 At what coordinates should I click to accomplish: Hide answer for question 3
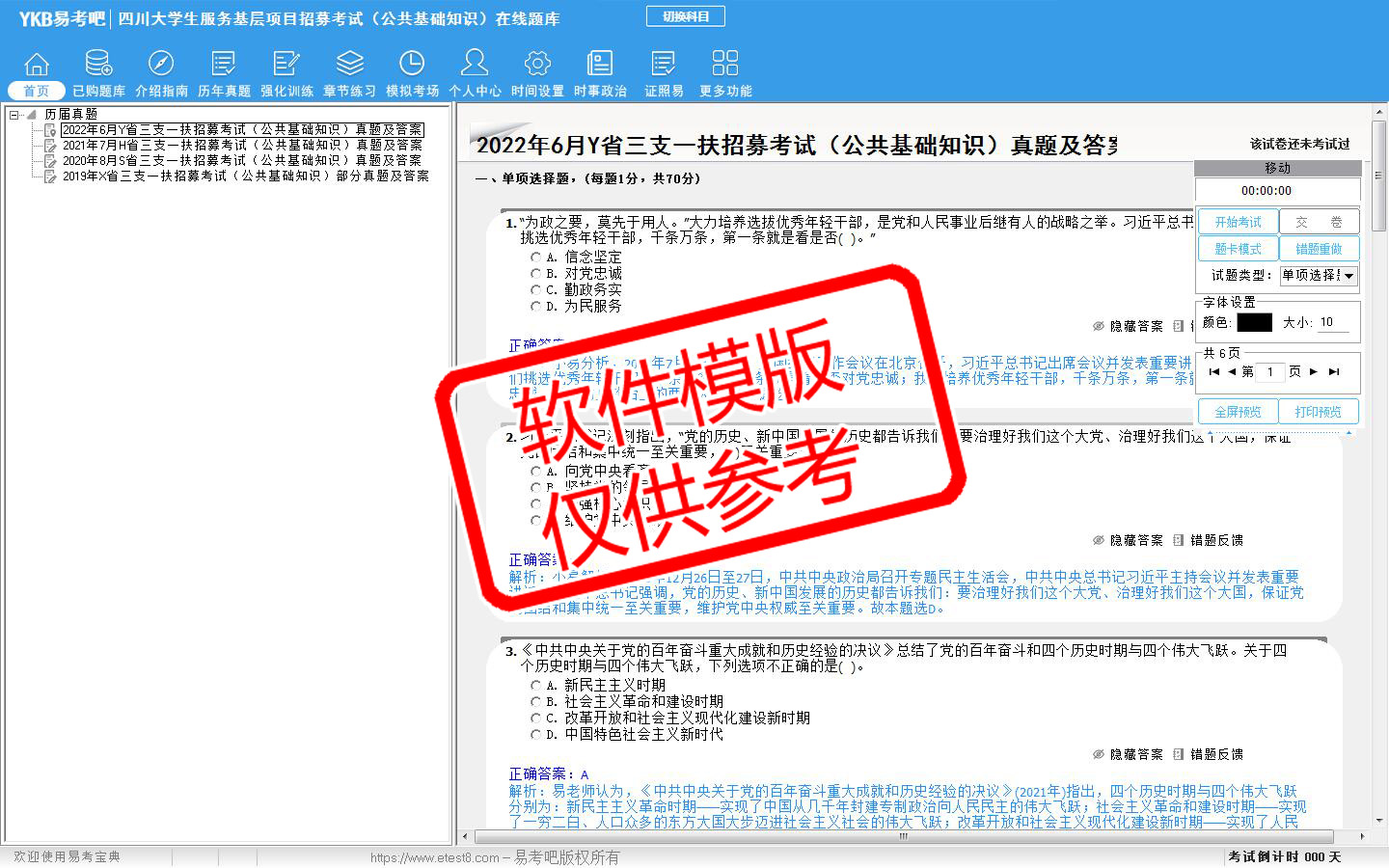point(1128,754)
